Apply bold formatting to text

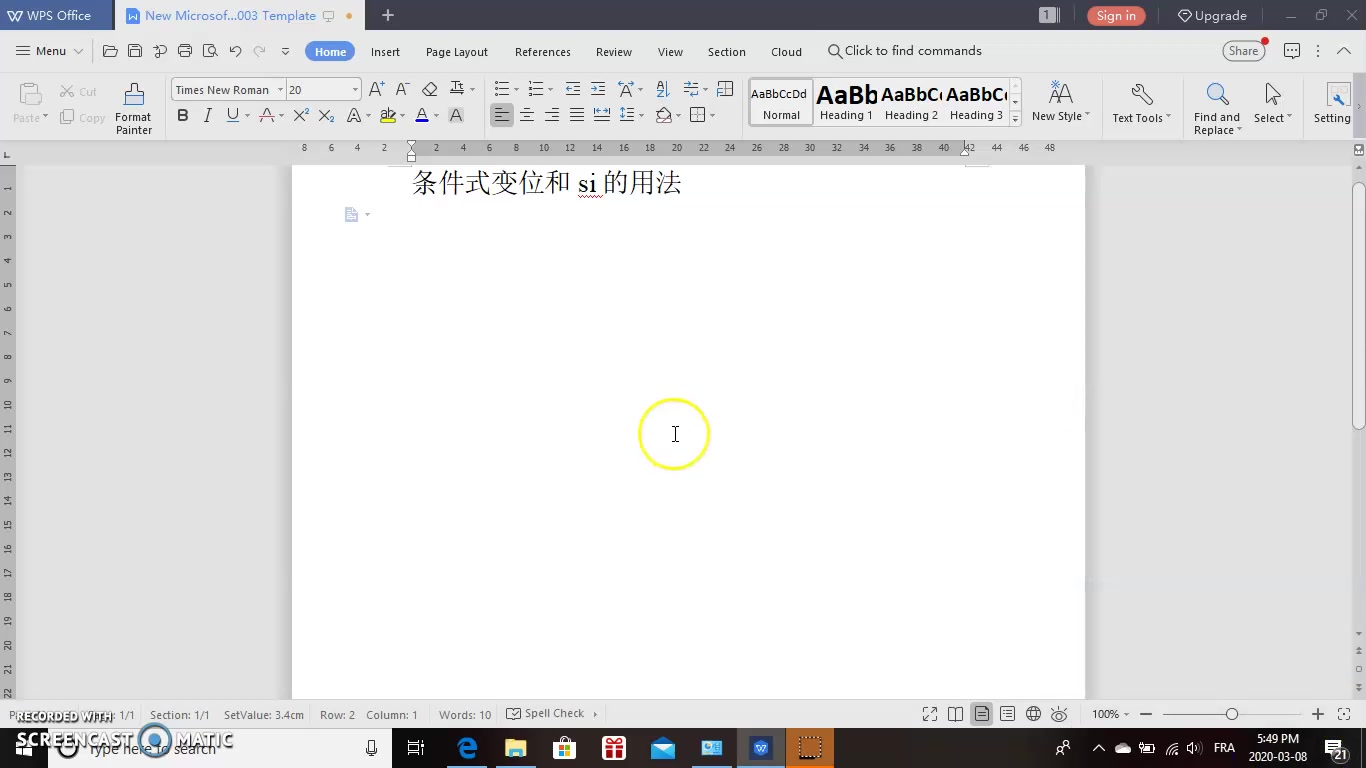182,115
